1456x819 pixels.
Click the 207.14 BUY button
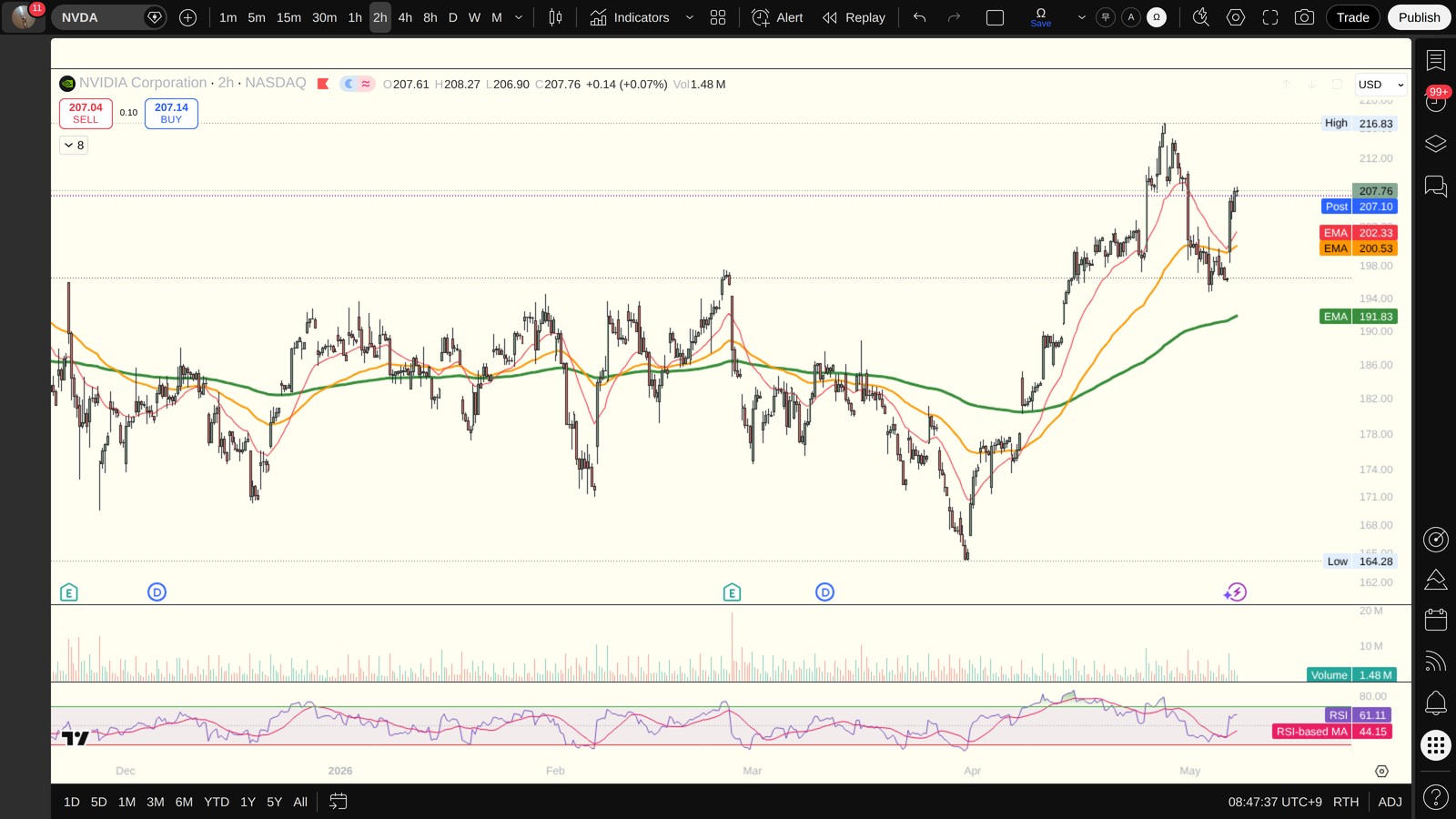point(171,113)
